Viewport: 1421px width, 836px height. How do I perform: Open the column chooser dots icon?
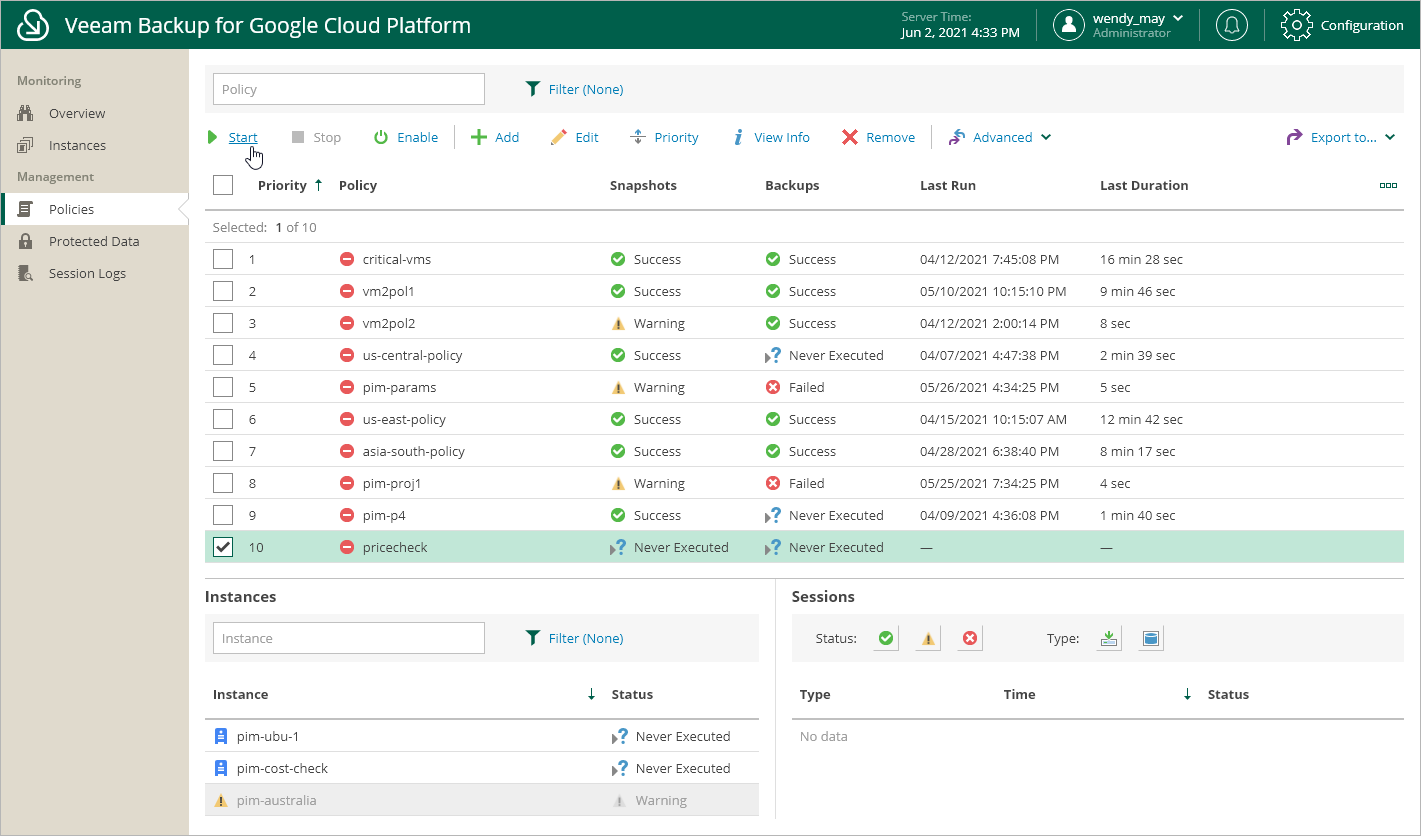coord(1388,185)
